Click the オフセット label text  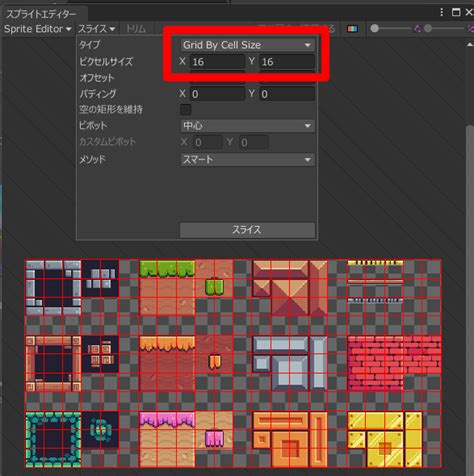point(97,78)
